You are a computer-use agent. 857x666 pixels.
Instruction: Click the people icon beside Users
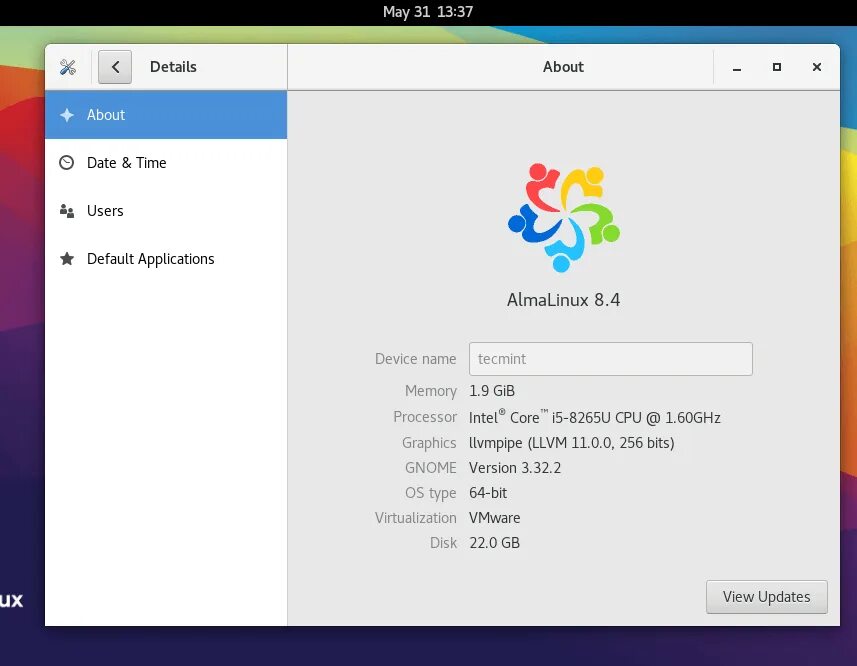(x=67, y=211)
